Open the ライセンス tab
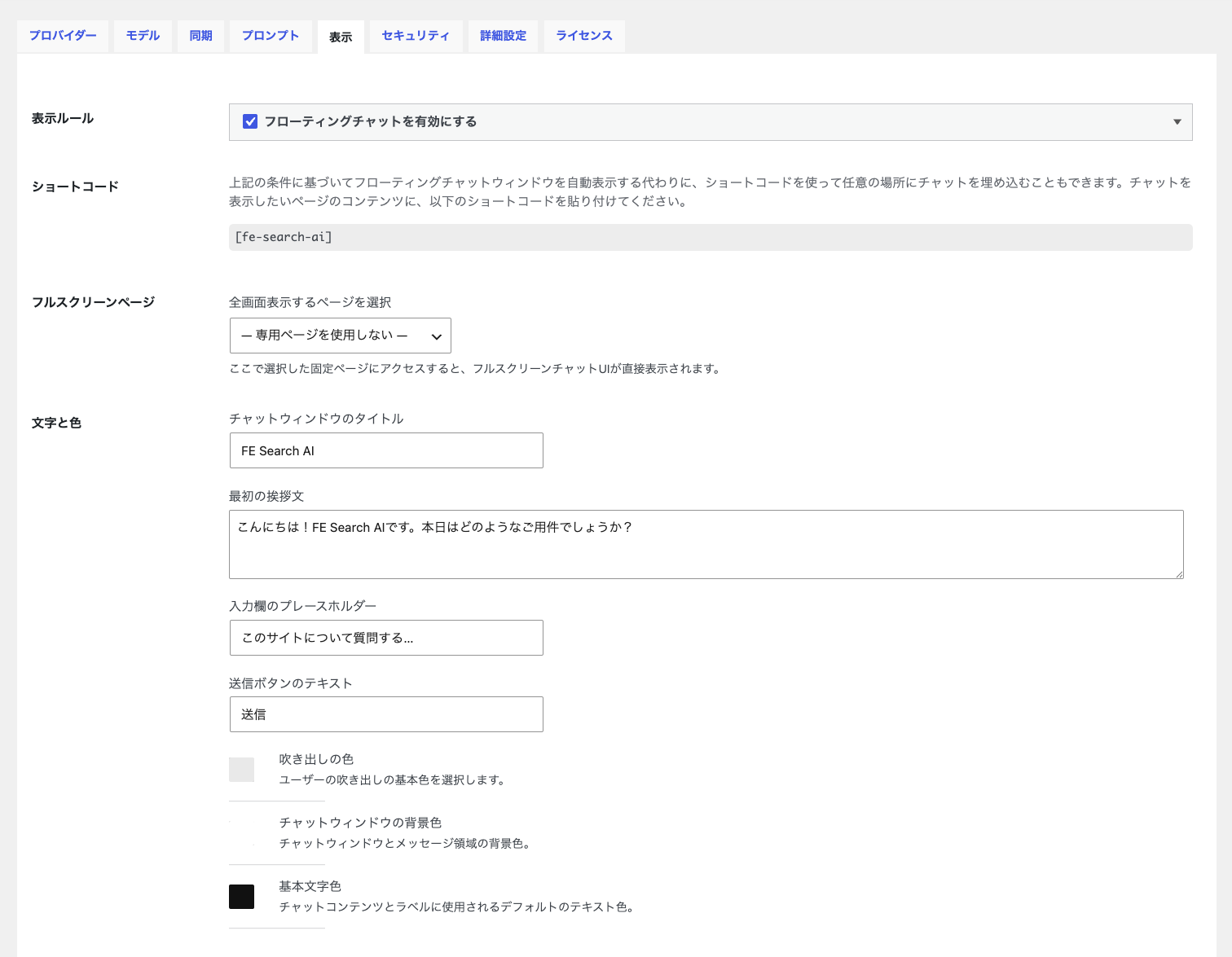The width and height of the screenshot is (1232, 957). point(584,36)
